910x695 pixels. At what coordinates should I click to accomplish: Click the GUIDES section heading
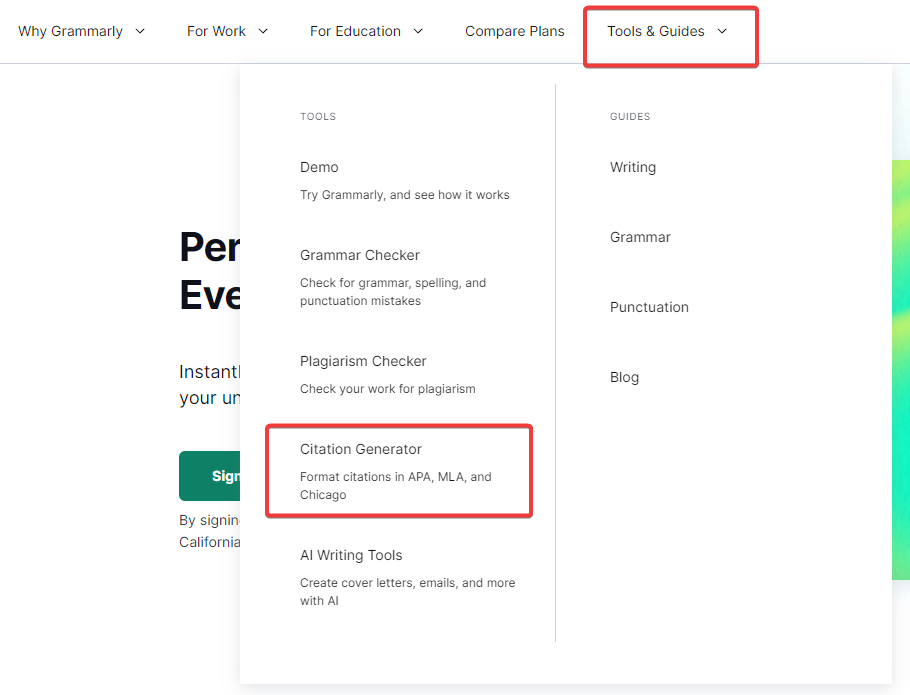coord(629,116)
